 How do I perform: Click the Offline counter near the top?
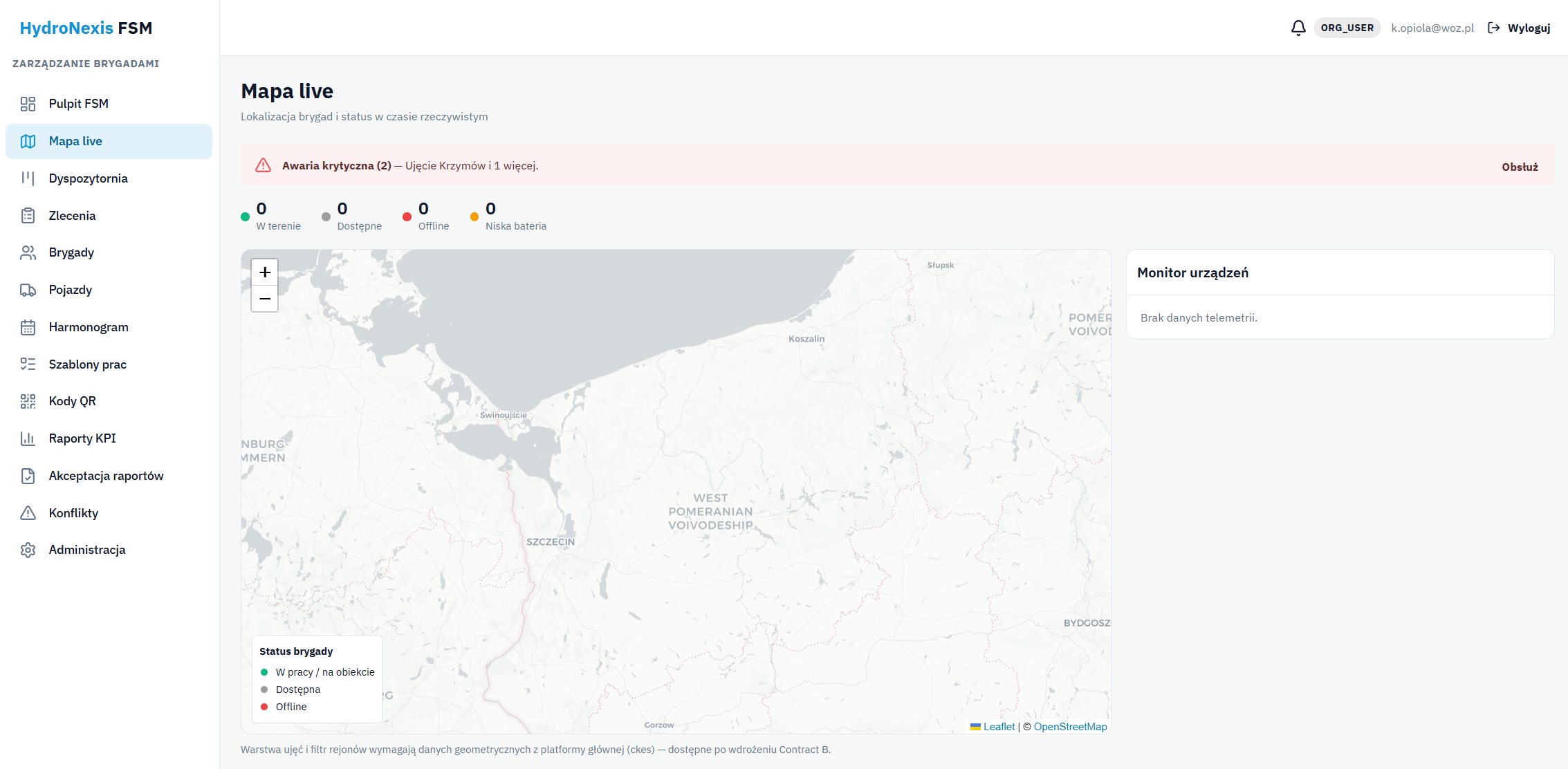coord(426,216)
